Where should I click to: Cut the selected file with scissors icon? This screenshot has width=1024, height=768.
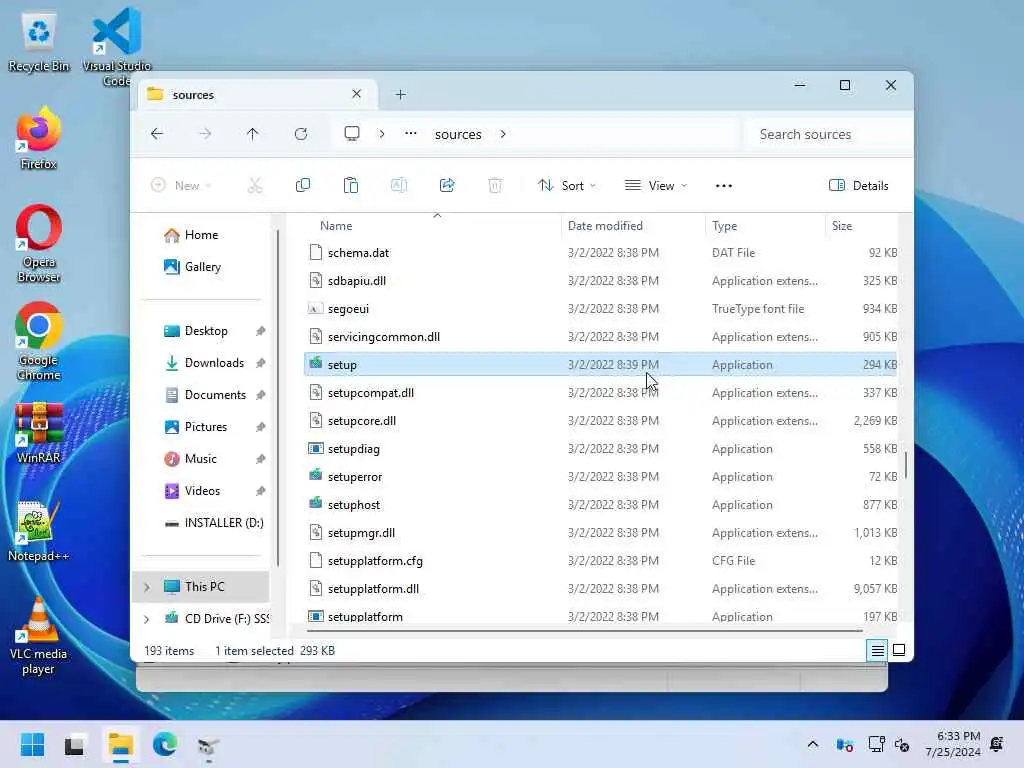pos(255,185)
